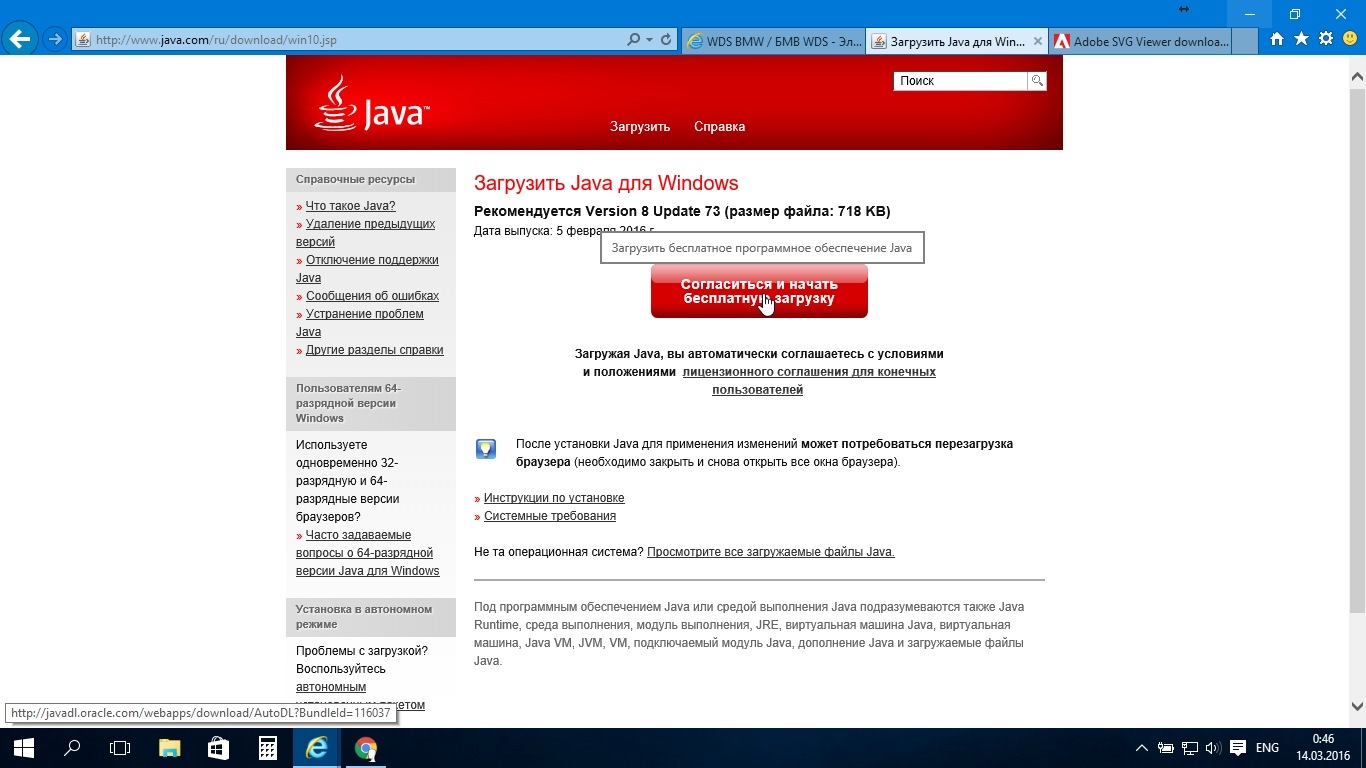
Task: Click the taskbar clock 0:46 date
Action: pyautogui.click(x=1323, y=748)
